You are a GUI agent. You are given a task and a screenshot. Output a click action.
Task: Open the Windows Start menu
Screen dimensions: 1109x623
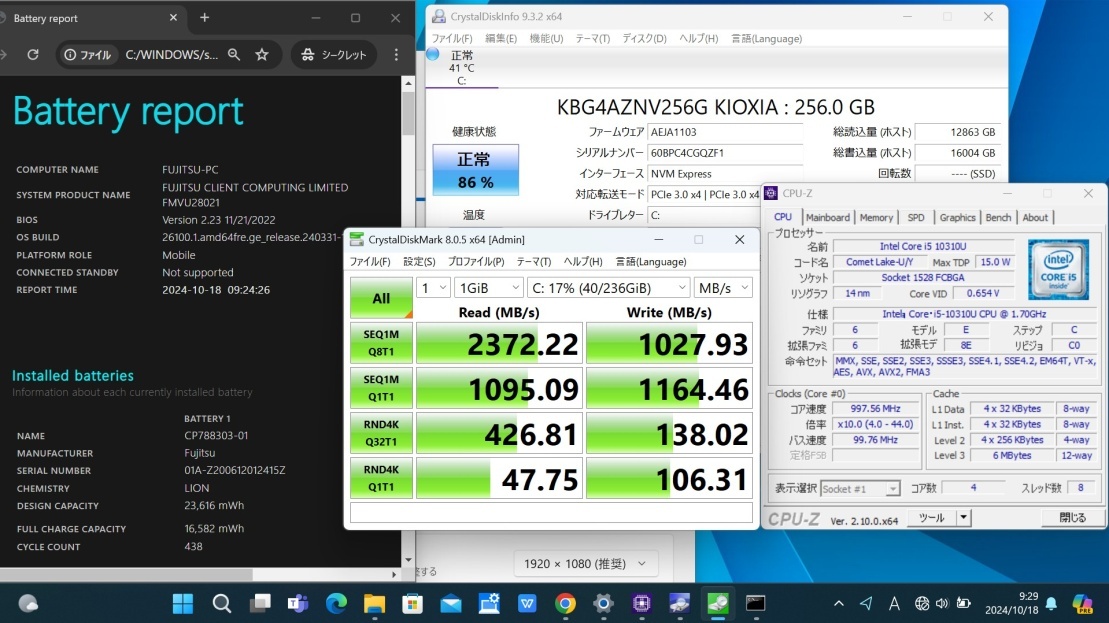pos(183,603)
